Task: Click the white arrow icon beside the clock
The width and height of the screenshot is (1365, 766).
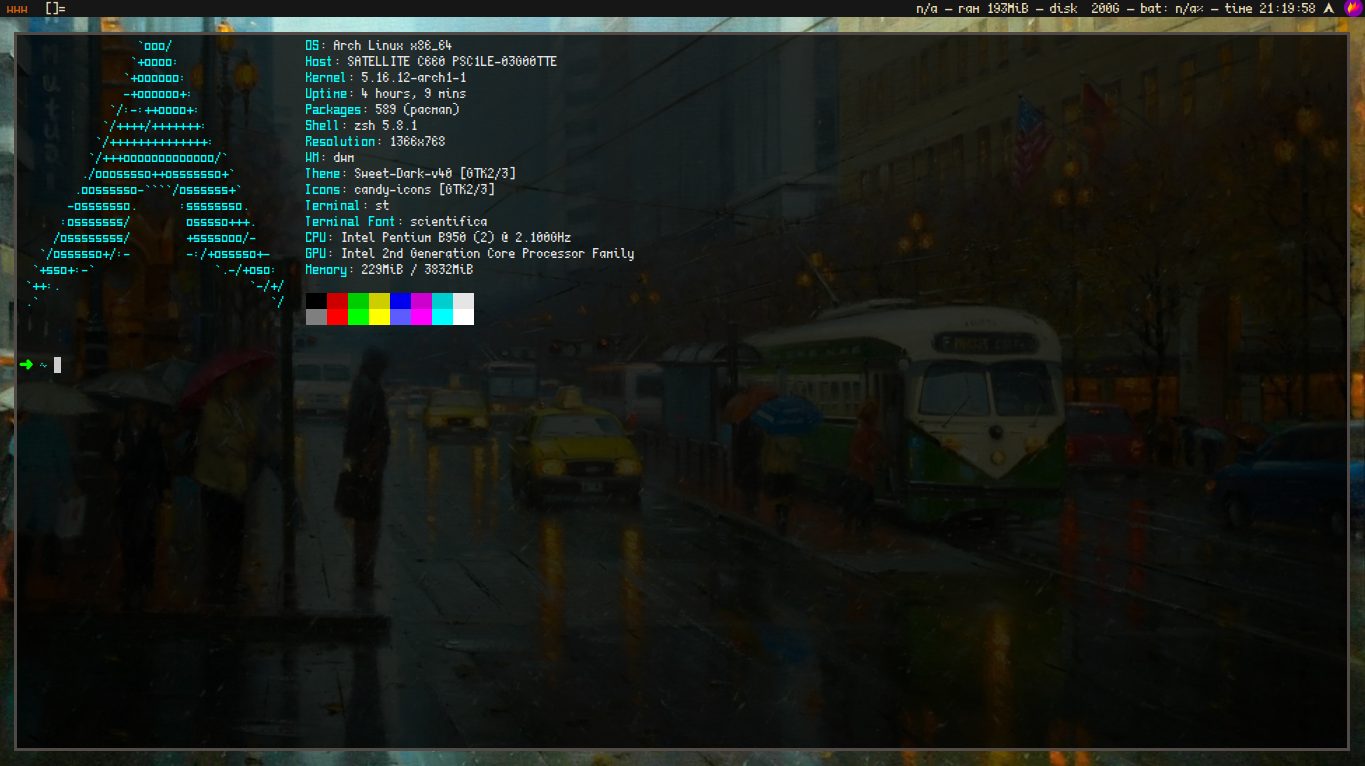Action: click(x=1329, y=8)
